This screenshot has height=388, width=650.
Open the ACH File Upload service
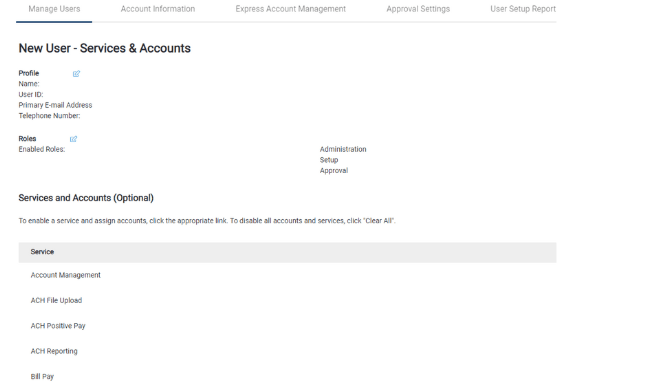click(56, 301)
